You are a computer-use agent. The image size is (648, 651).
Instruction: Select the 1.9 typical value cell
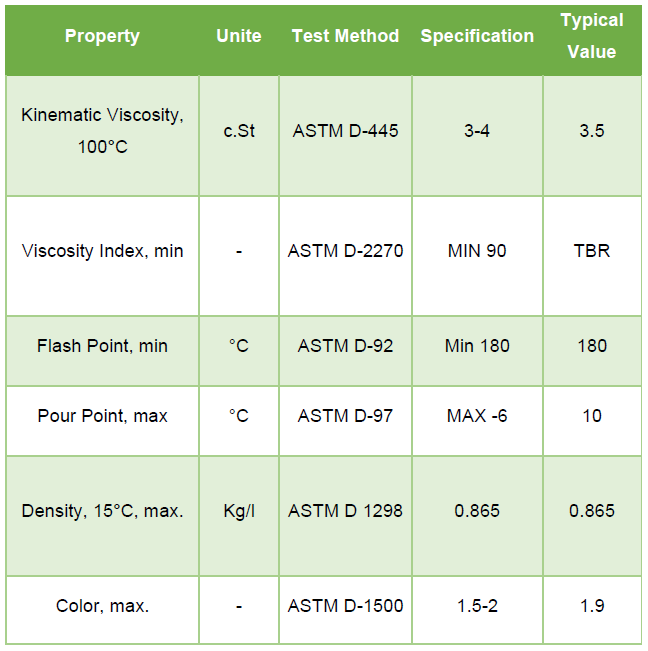[592, 610]
